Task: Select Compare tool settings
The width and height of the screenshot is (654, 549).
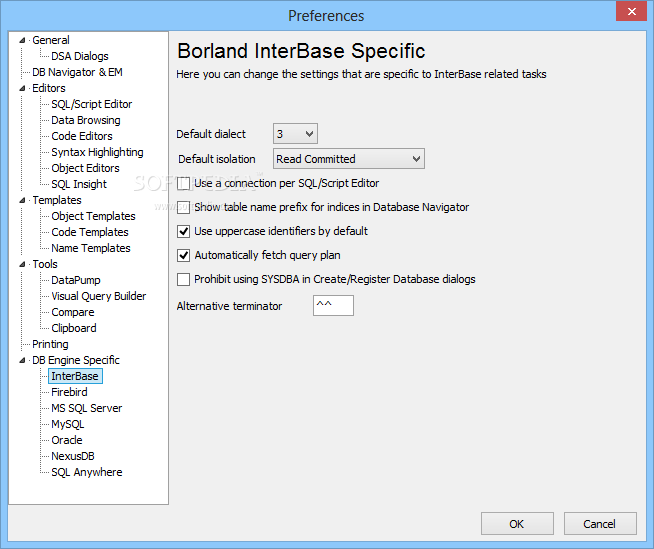Action: pos(73,312)
